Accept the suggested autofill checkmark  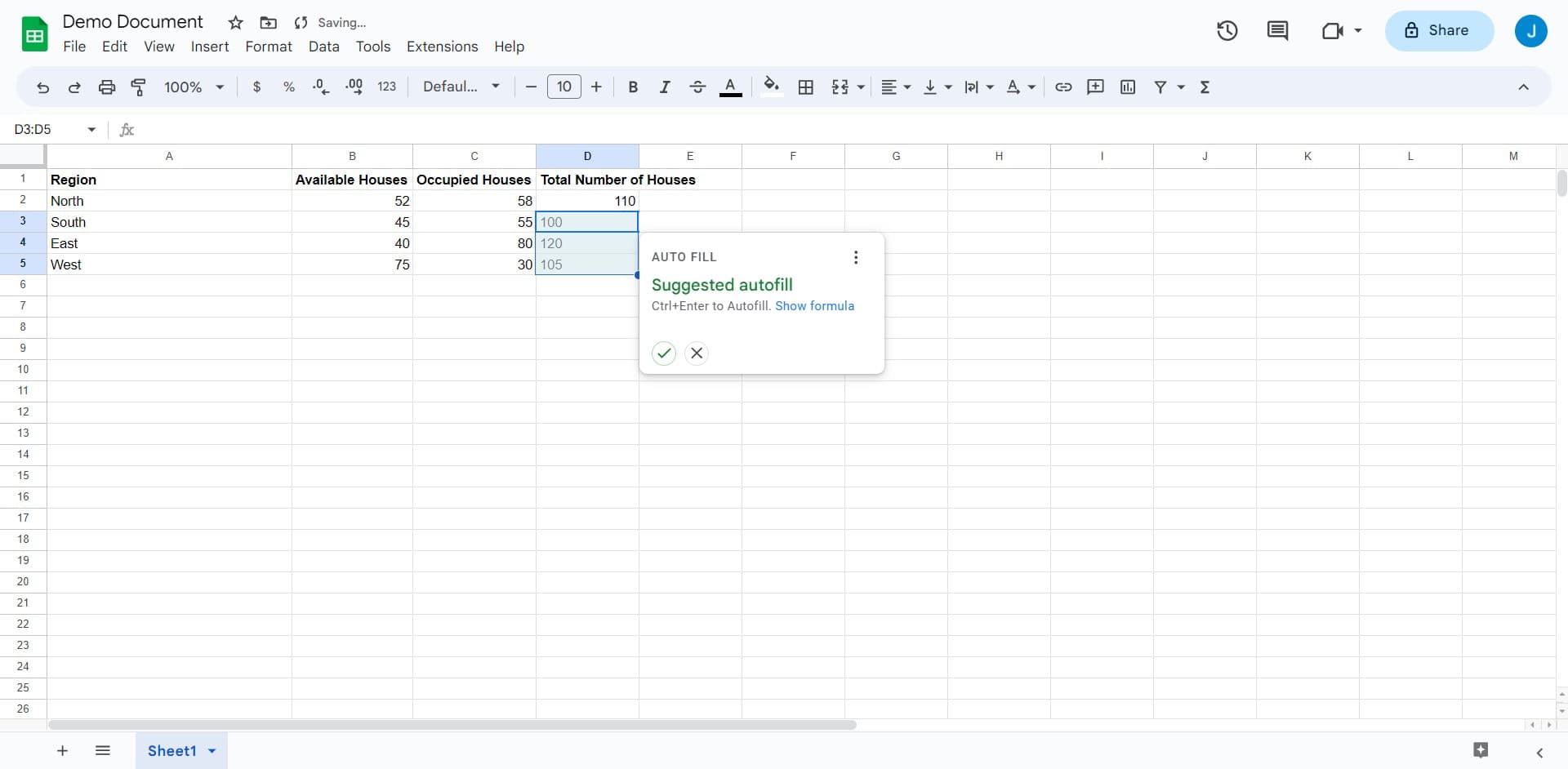664,353
